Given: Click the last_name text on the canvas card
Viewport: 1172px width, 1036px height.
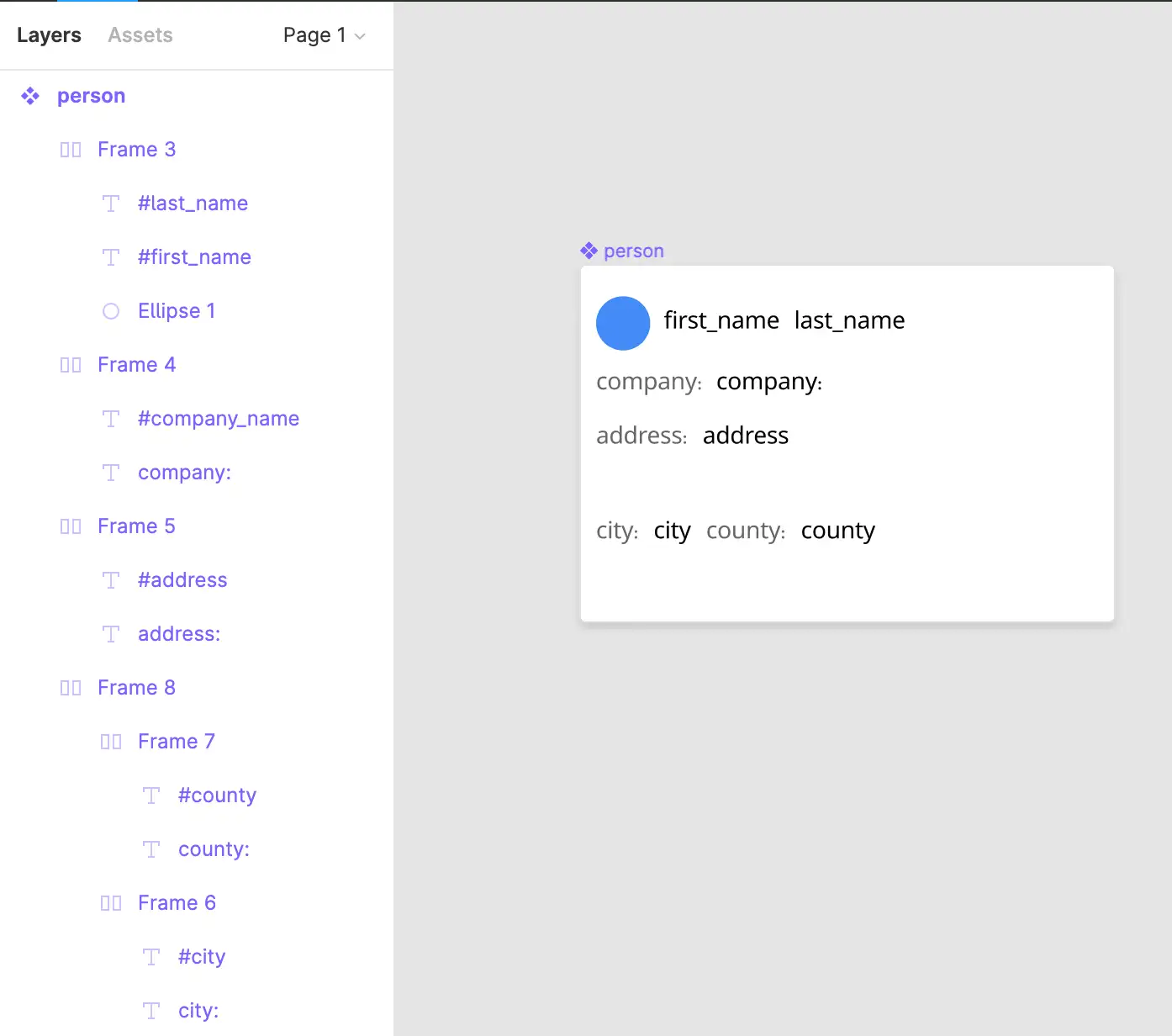Looking at the screenshot, I should pos(849,320).
